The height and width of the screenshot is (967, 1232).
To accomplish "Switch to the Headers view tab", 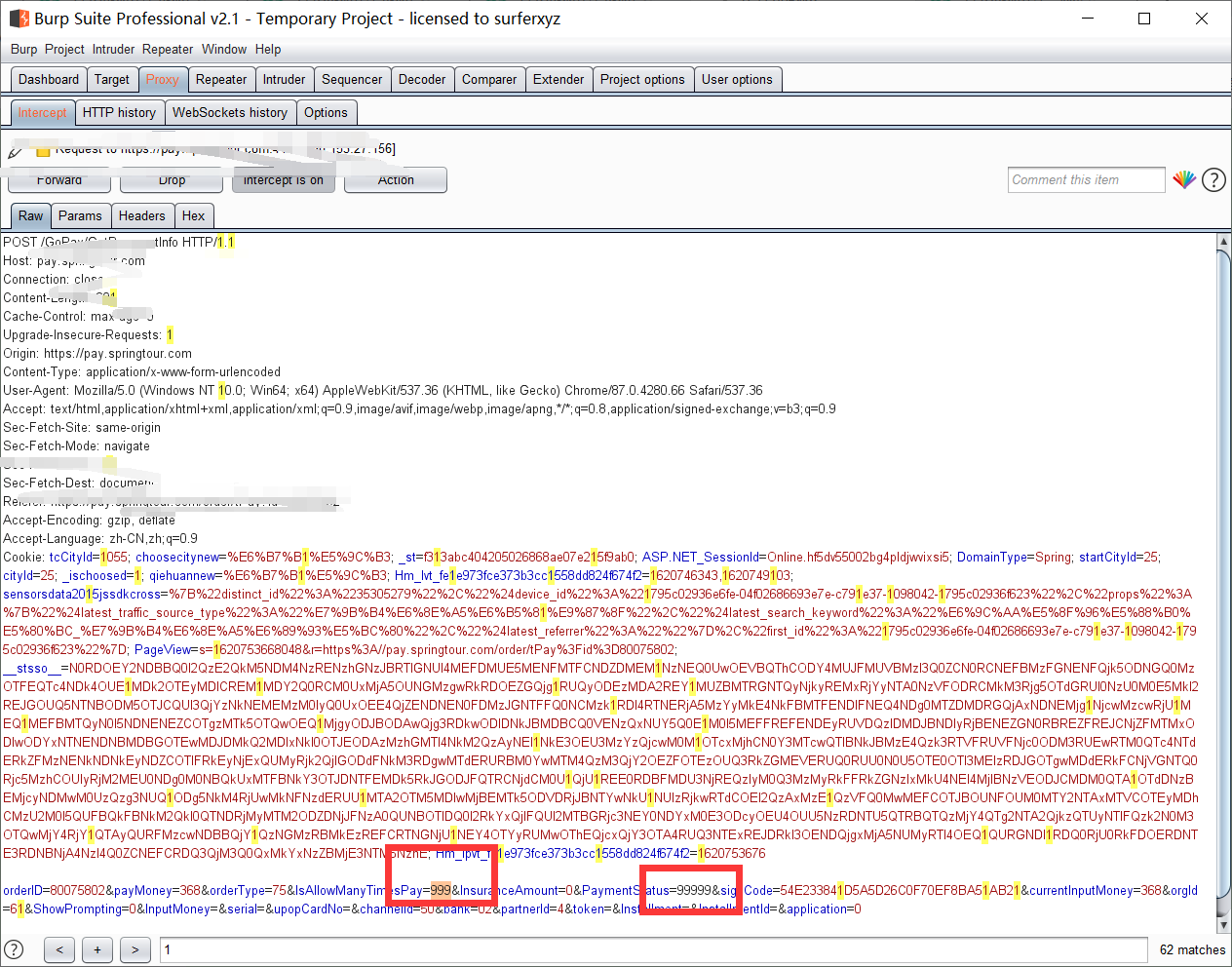I will [142, 216].
